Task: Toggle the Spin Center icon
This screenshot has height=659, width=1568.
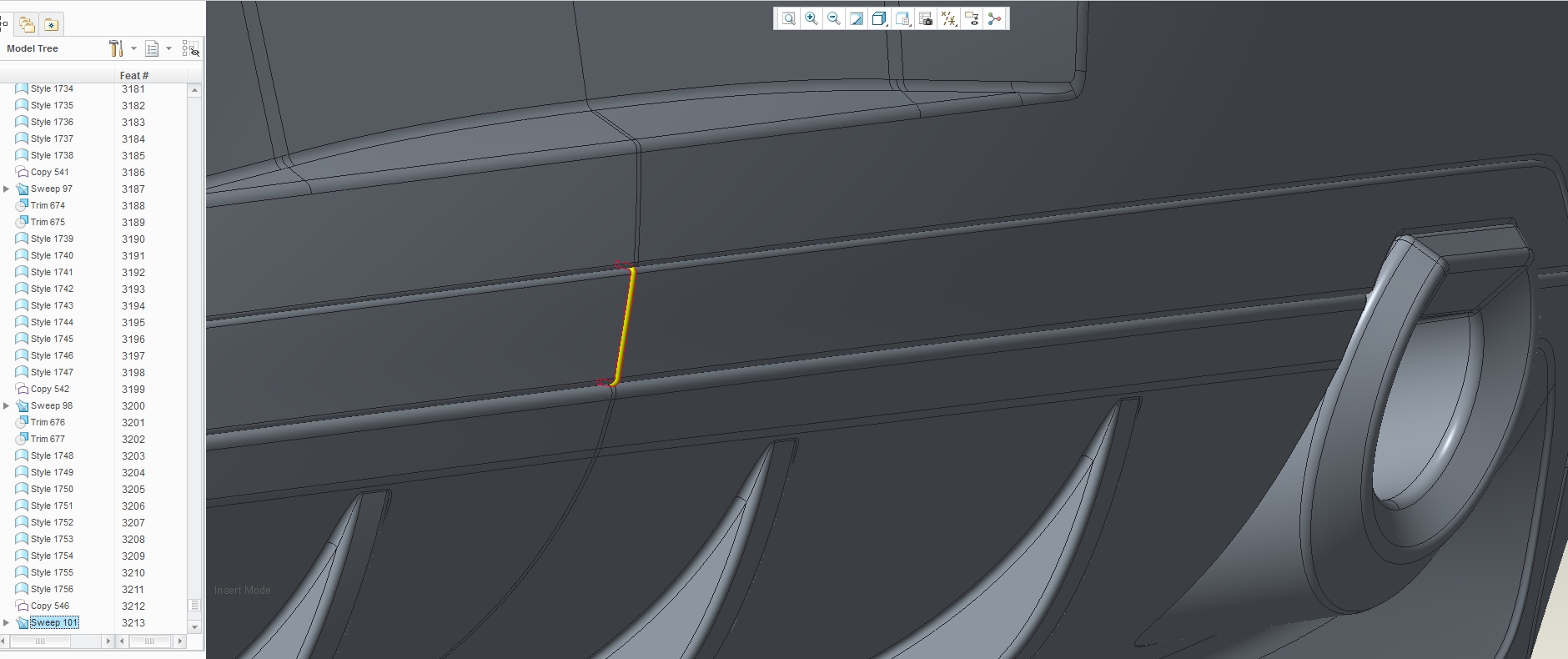Action: [x=994, y=18]
